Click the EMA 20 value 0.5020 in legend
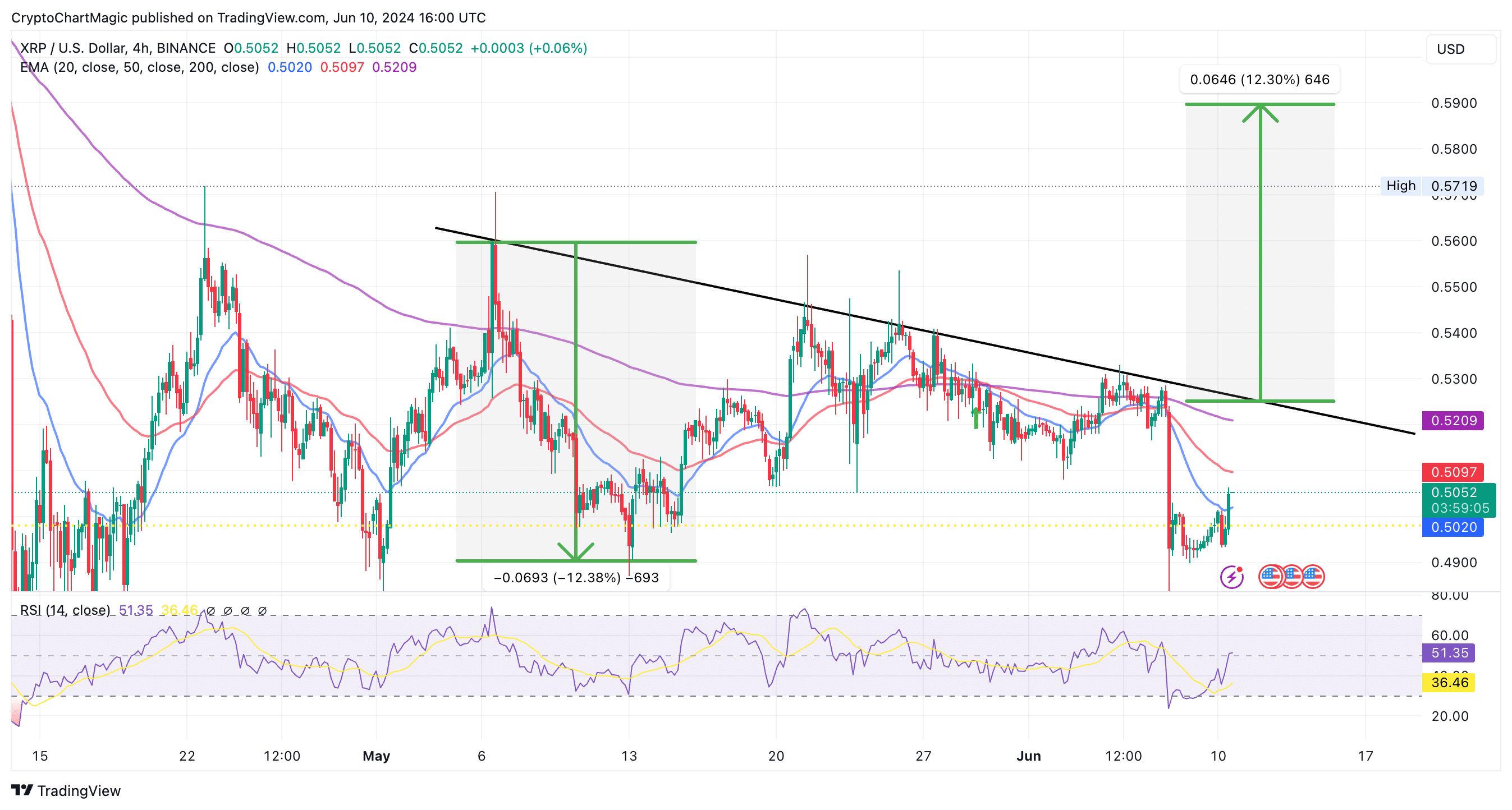1512x810 pixels. pyautogui.click(x=290, y=67)
